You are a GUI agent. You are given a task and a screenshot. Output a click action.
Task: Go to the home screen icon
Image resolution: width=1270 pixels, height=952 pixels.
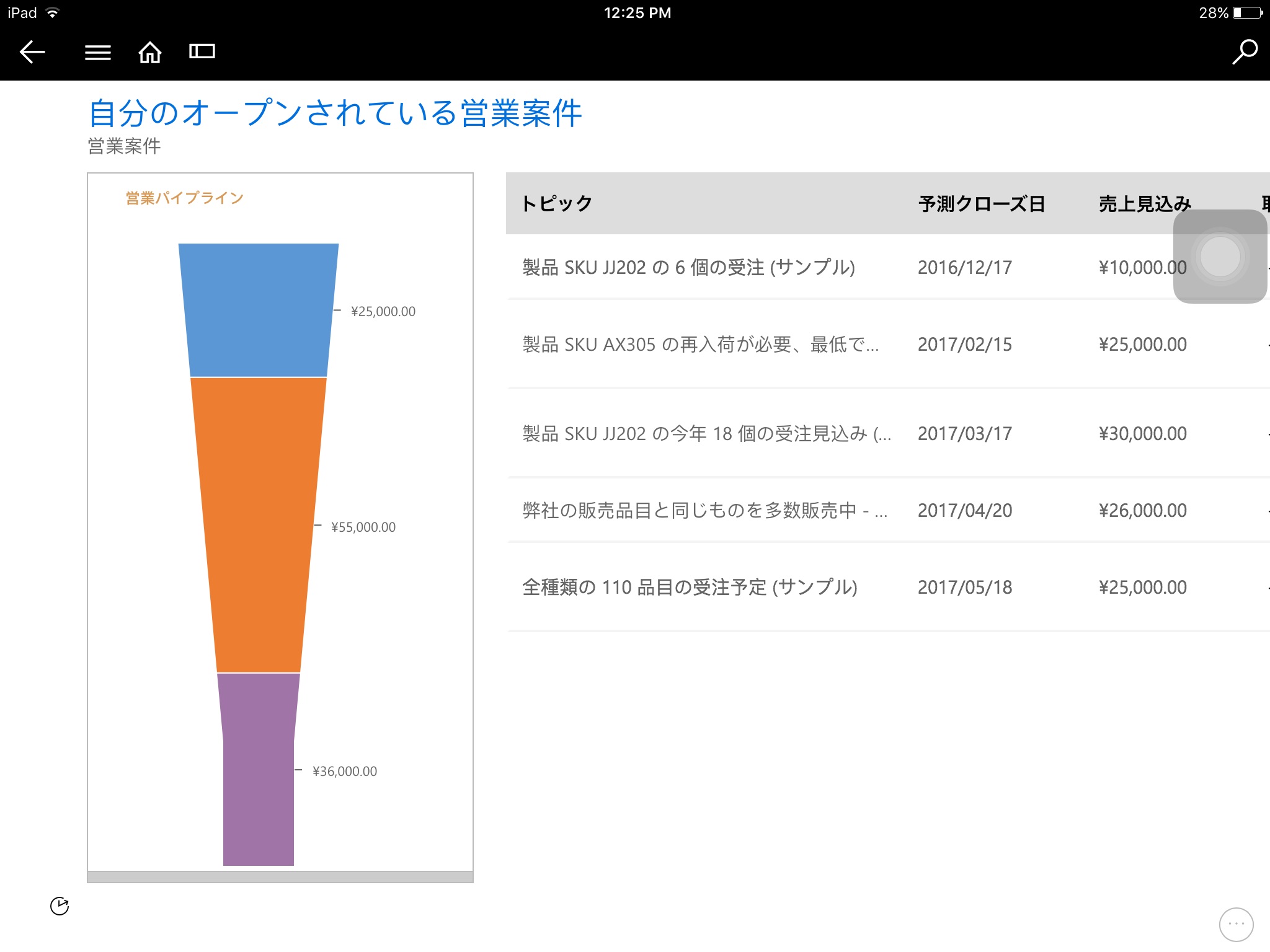point(149,52)
